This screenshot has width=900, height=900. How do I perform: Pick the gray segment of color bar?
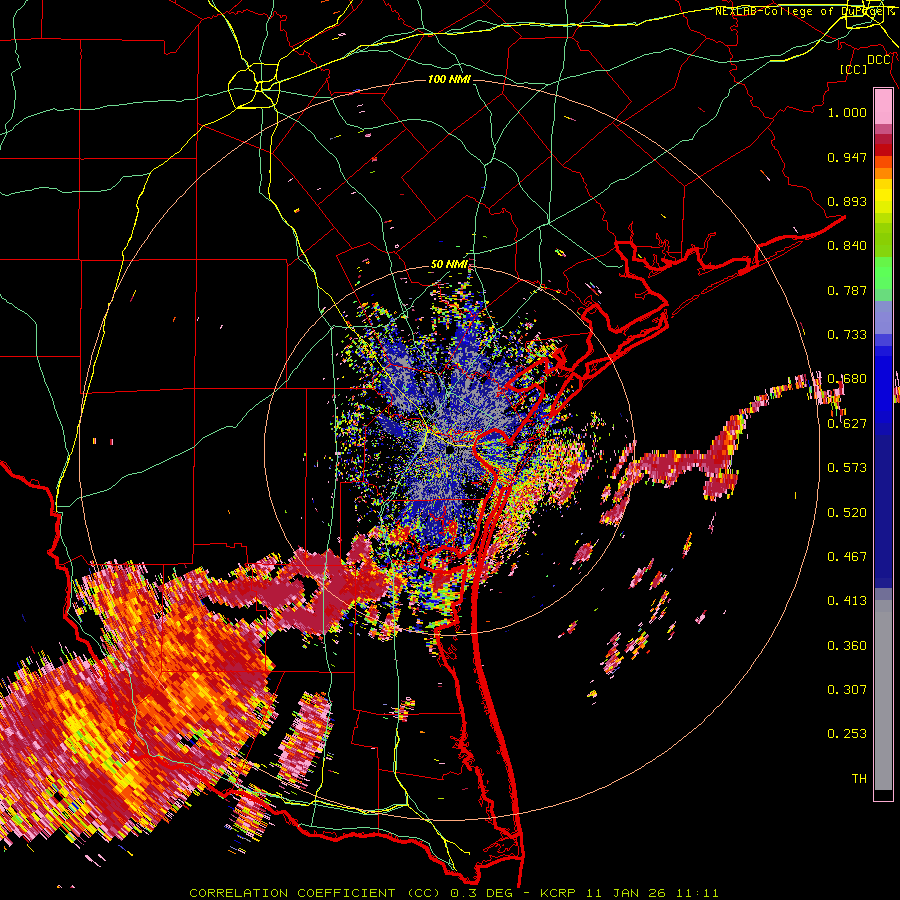[883, 695]
